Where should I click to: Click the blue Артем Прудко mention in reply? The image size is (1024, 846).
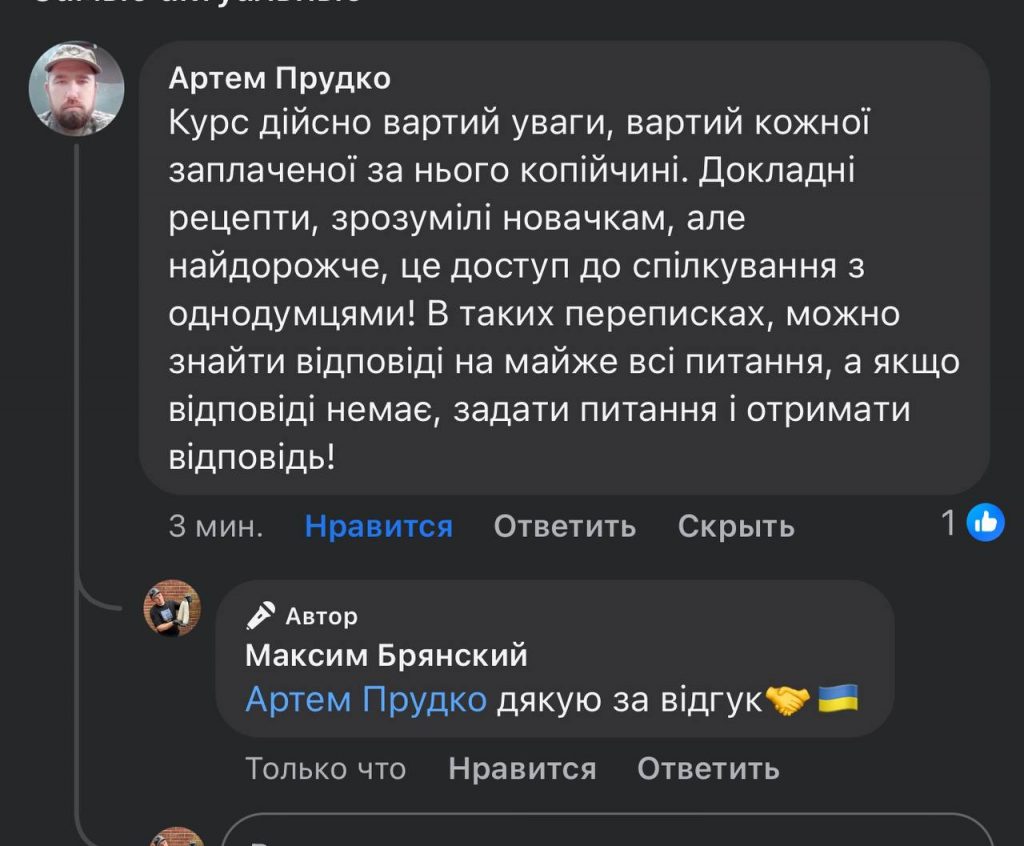click(366, 700)
